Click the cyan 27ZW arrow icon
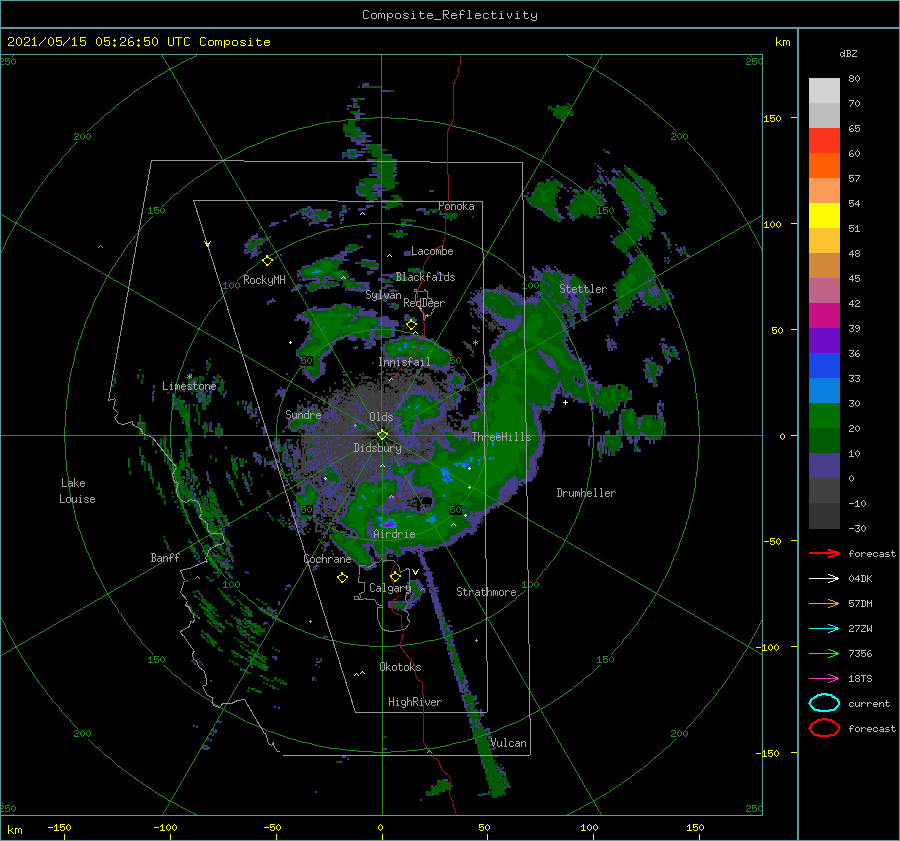 824,629
